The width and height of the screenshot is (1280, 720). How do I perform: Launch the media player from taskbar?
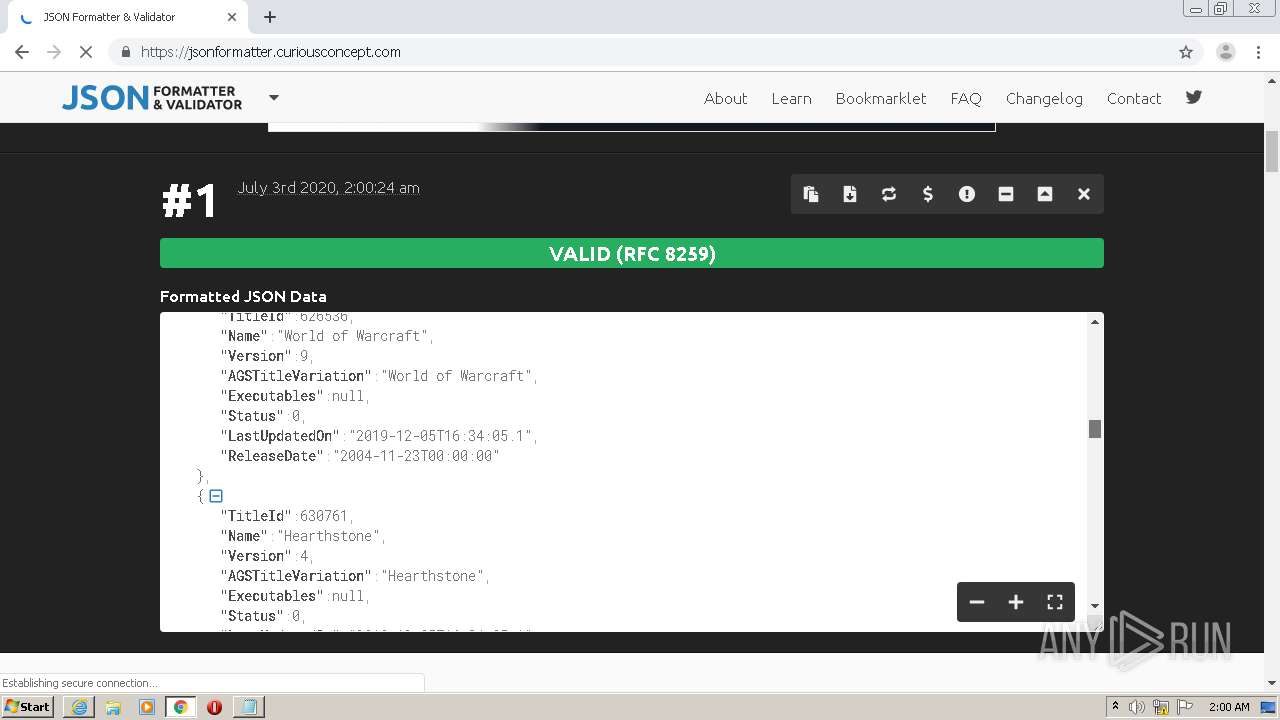(147, 707)
